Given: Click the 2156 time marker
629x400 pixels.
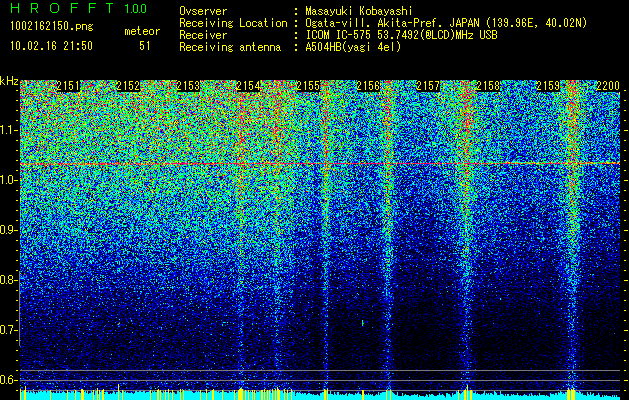Looking at the screenshot, I should point(368,85).
